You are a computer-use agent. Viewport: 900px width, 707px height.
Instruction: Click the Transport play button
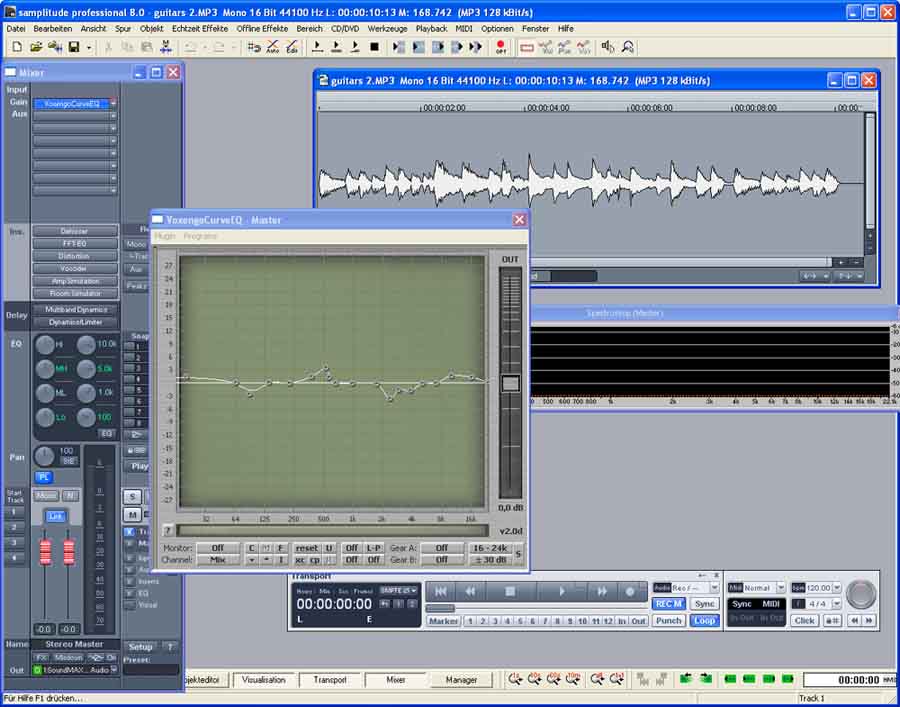tap(562, 591)
